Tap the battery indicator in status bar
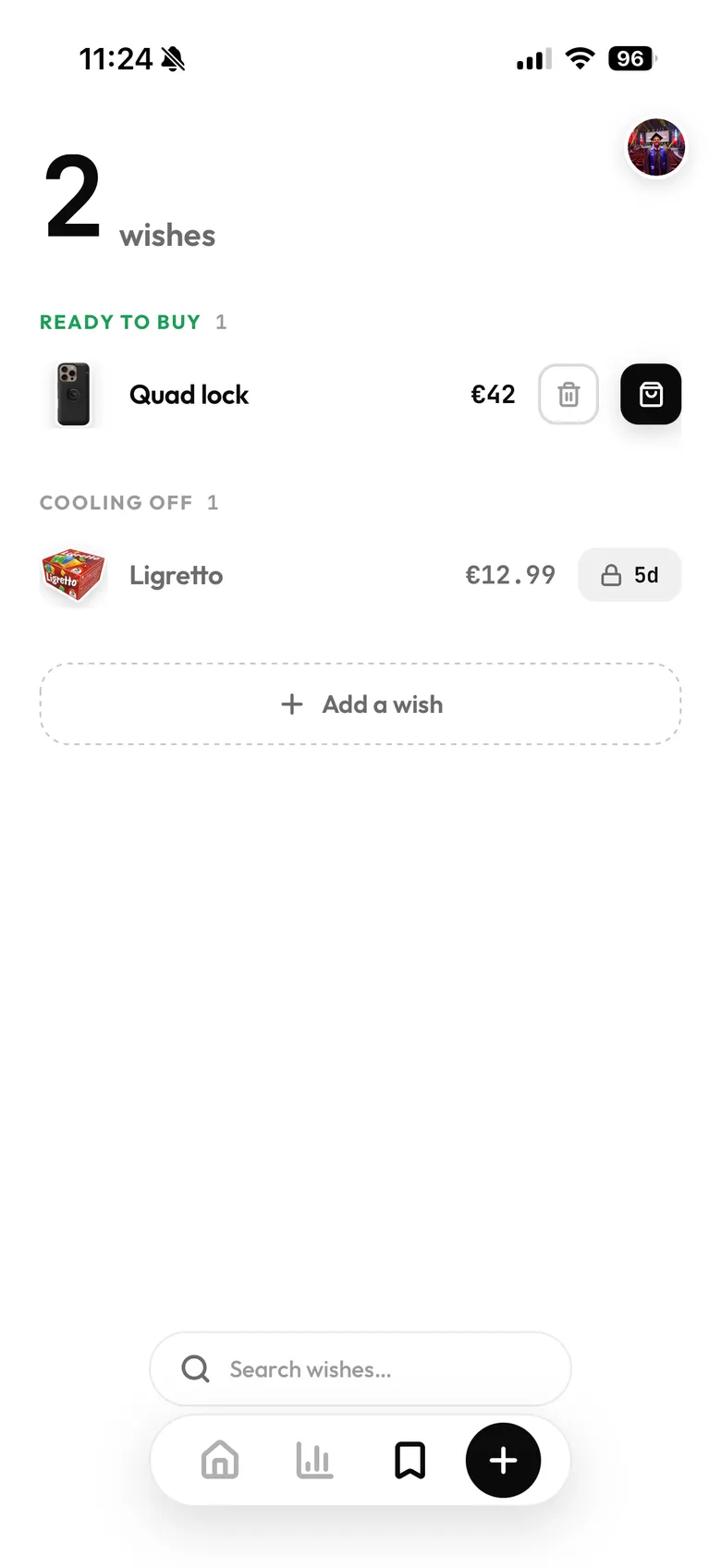 click(x=632, y=59)
